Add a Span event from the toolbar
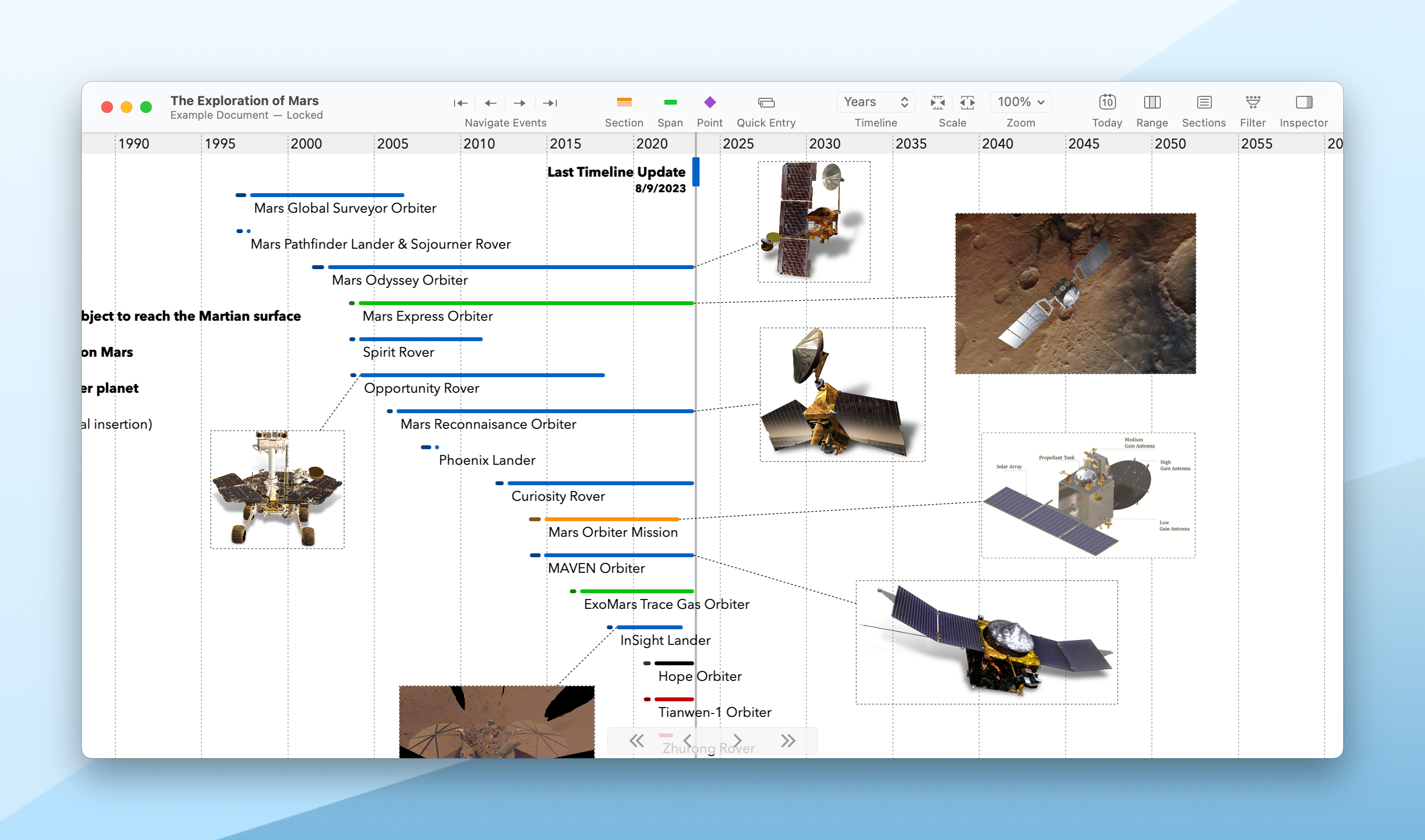This screenshot has width=1425, height=840. coord(671,103)
